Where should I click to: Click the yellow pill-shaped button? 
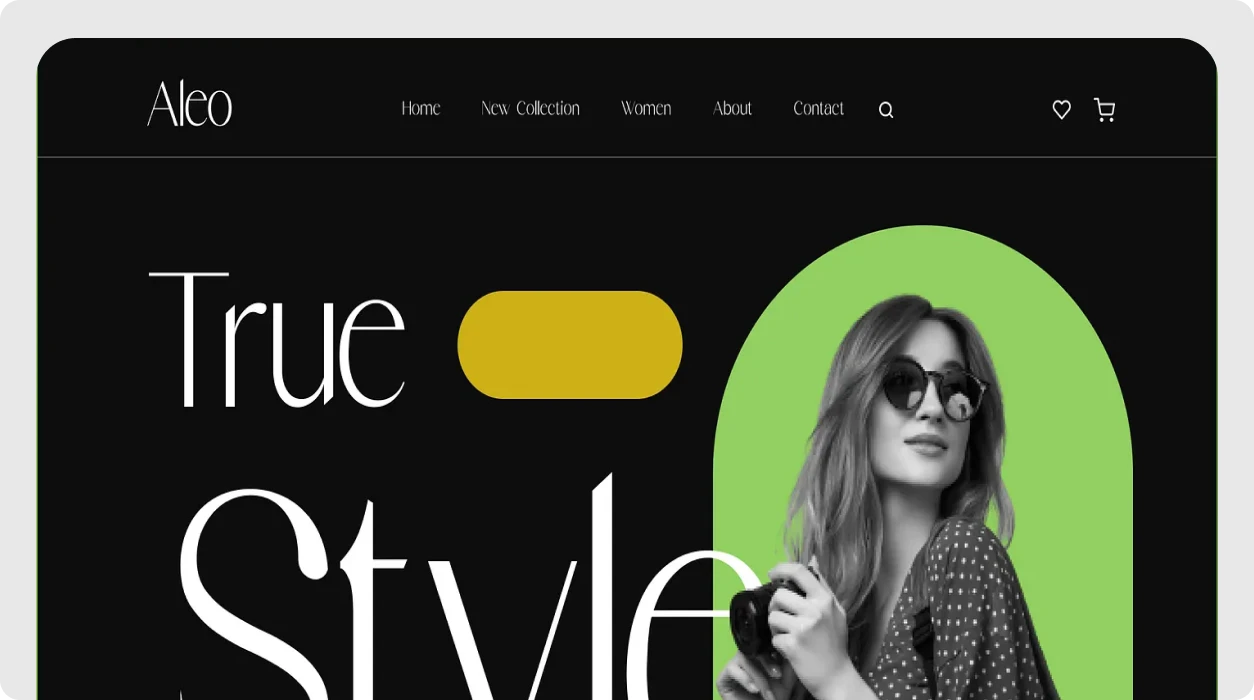tap(570, 345)
